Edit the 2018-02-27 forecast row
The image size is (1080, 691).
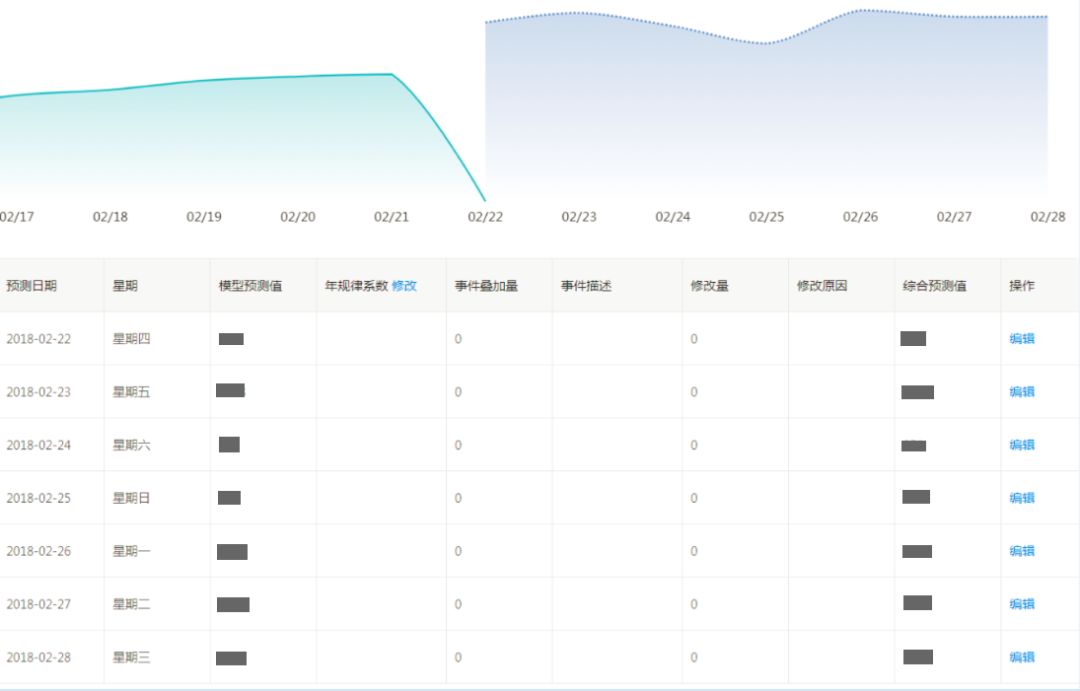click(x=1021, y=604)
